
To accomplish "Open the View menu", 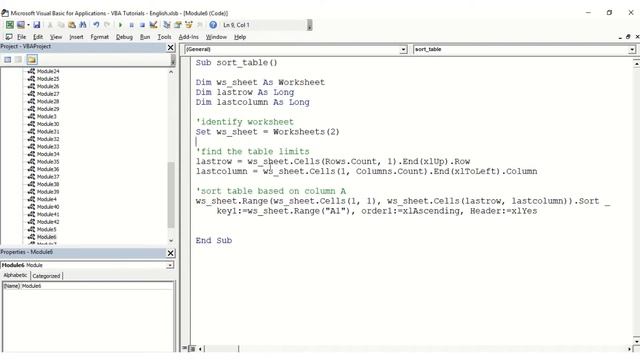I will 56,37.
